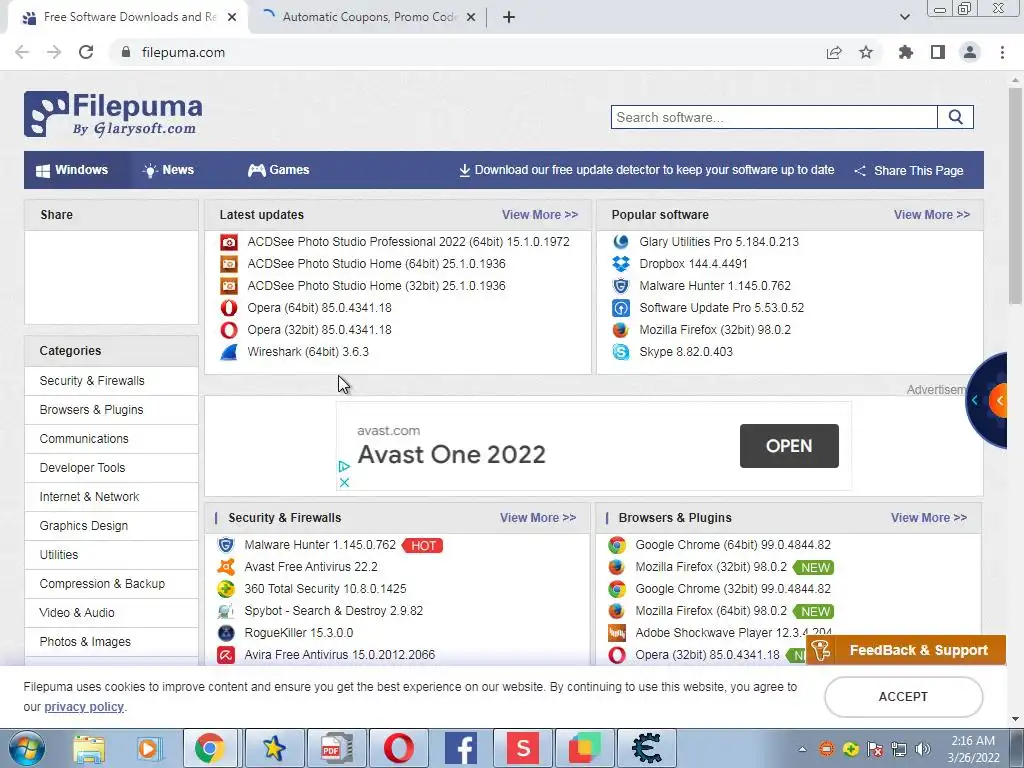
Task: Click Glary Utilities Pro icon
Action: (620, 242)
